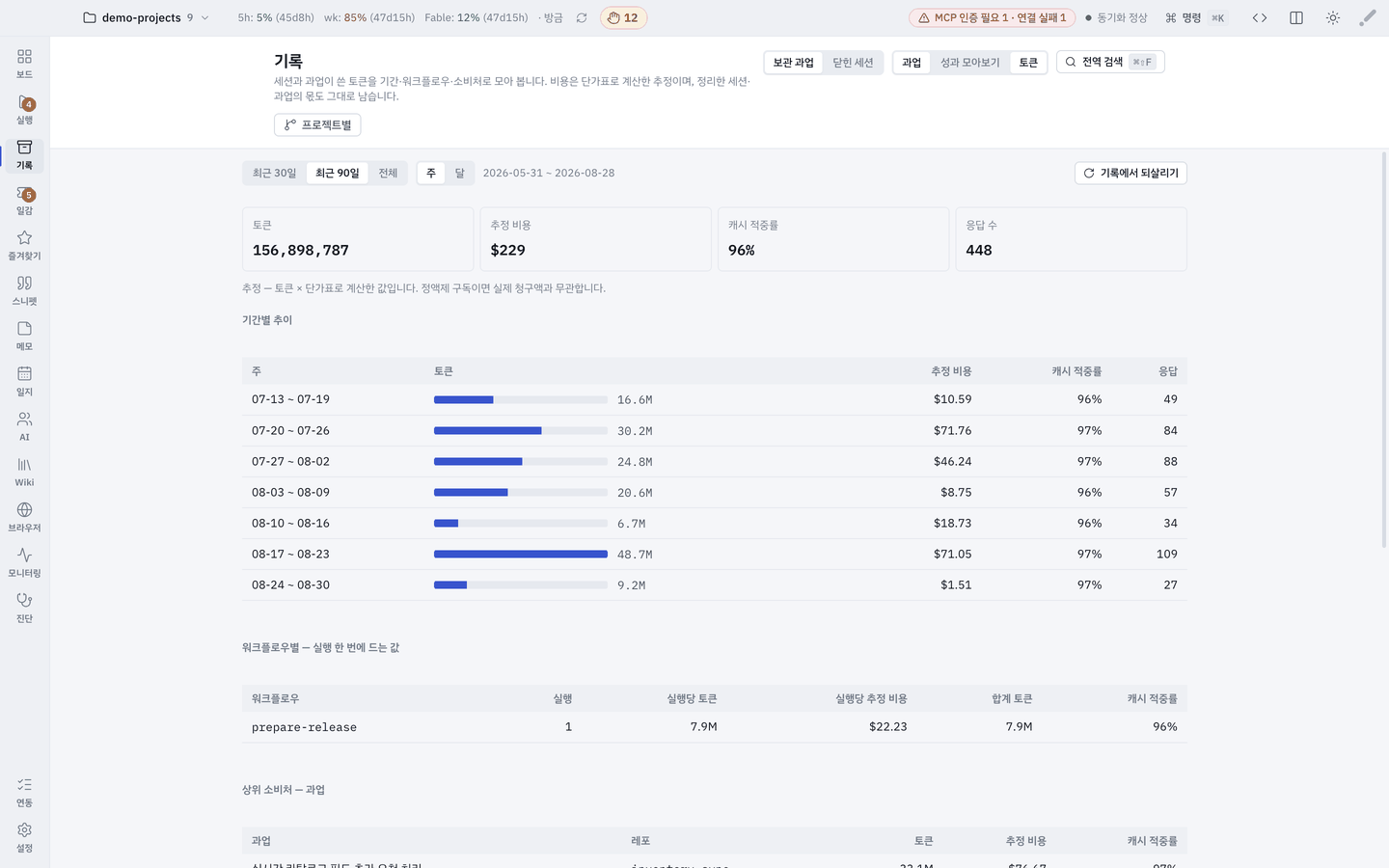
Task: Click the prepare-release workflow row
Action: point(714,726)
